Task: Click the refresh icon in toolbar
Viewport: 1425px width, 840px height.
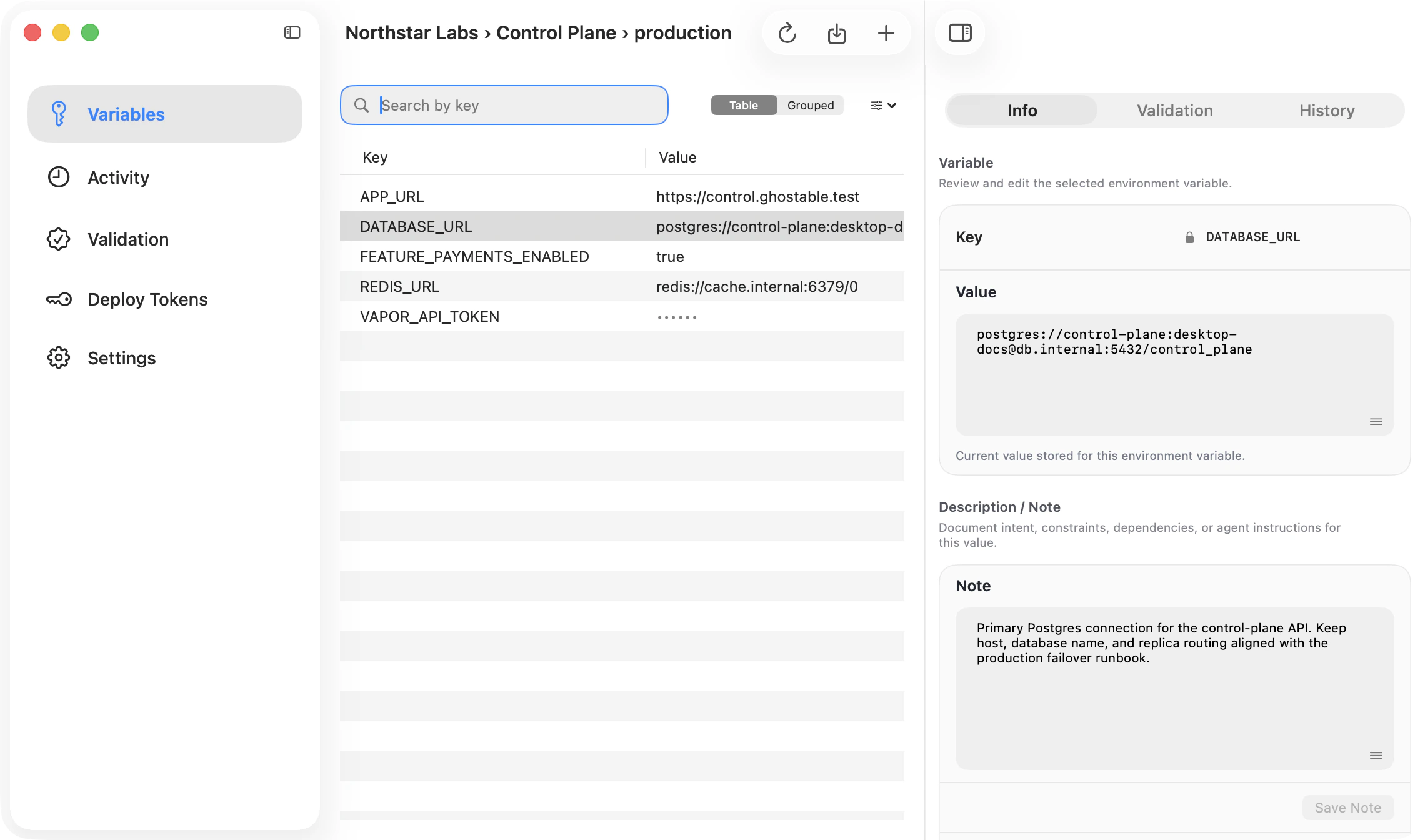Action: pos(787,33)
